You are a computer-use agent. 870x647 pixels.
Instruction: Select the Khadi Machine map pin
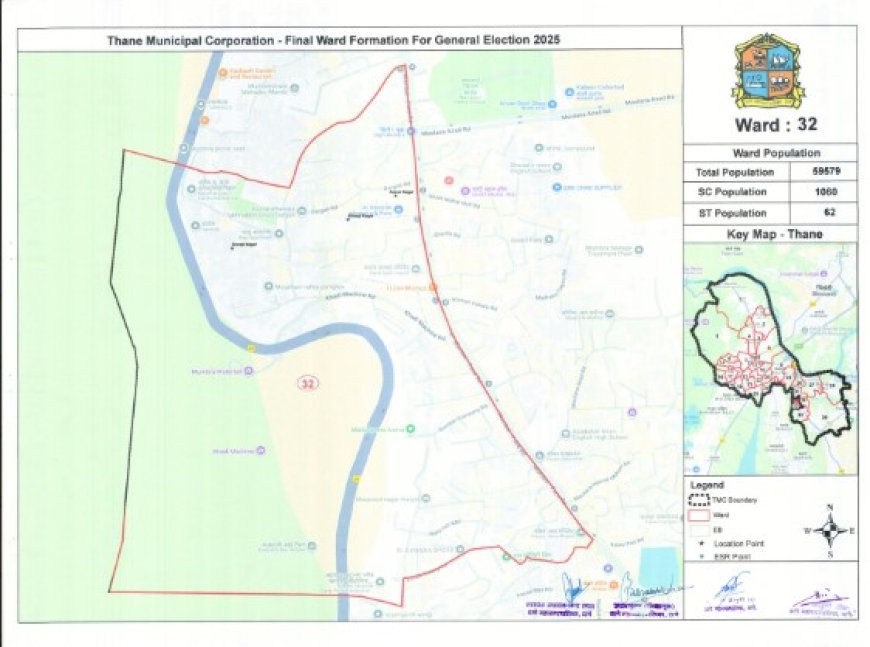click(x=261, y=450)
